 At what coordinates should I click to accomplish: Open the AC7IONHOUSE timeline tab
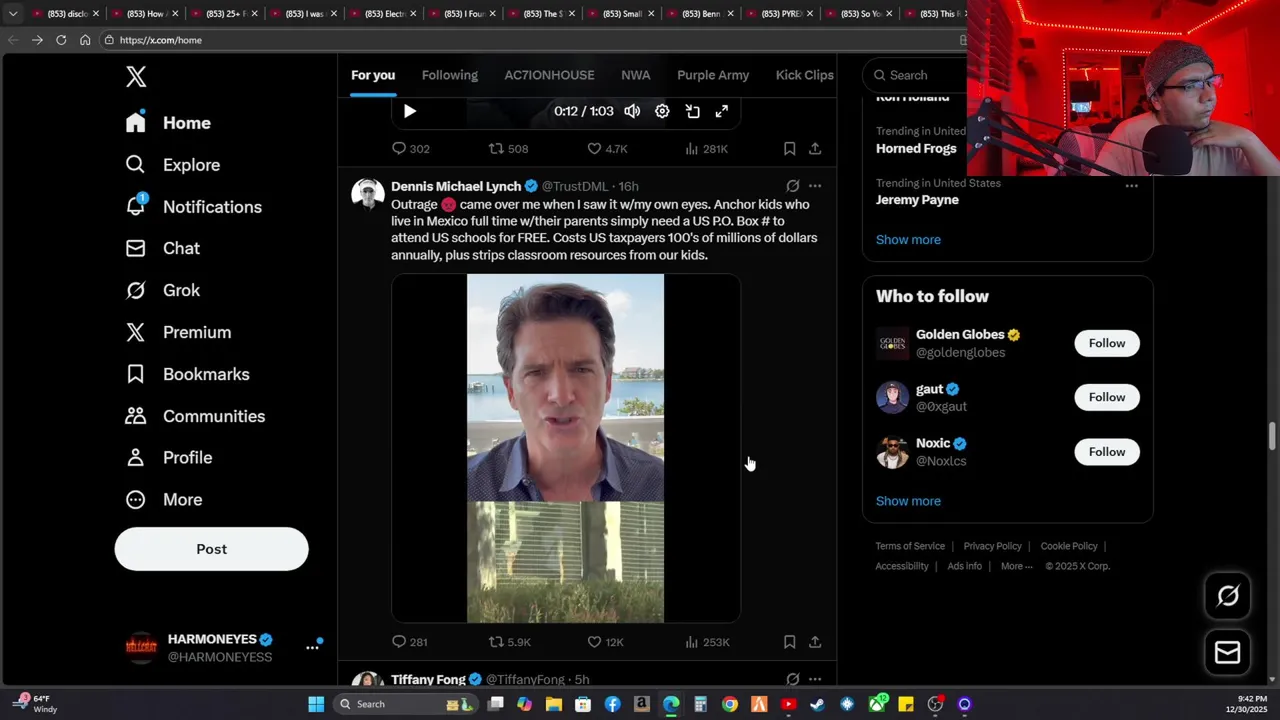pos(549,75)
